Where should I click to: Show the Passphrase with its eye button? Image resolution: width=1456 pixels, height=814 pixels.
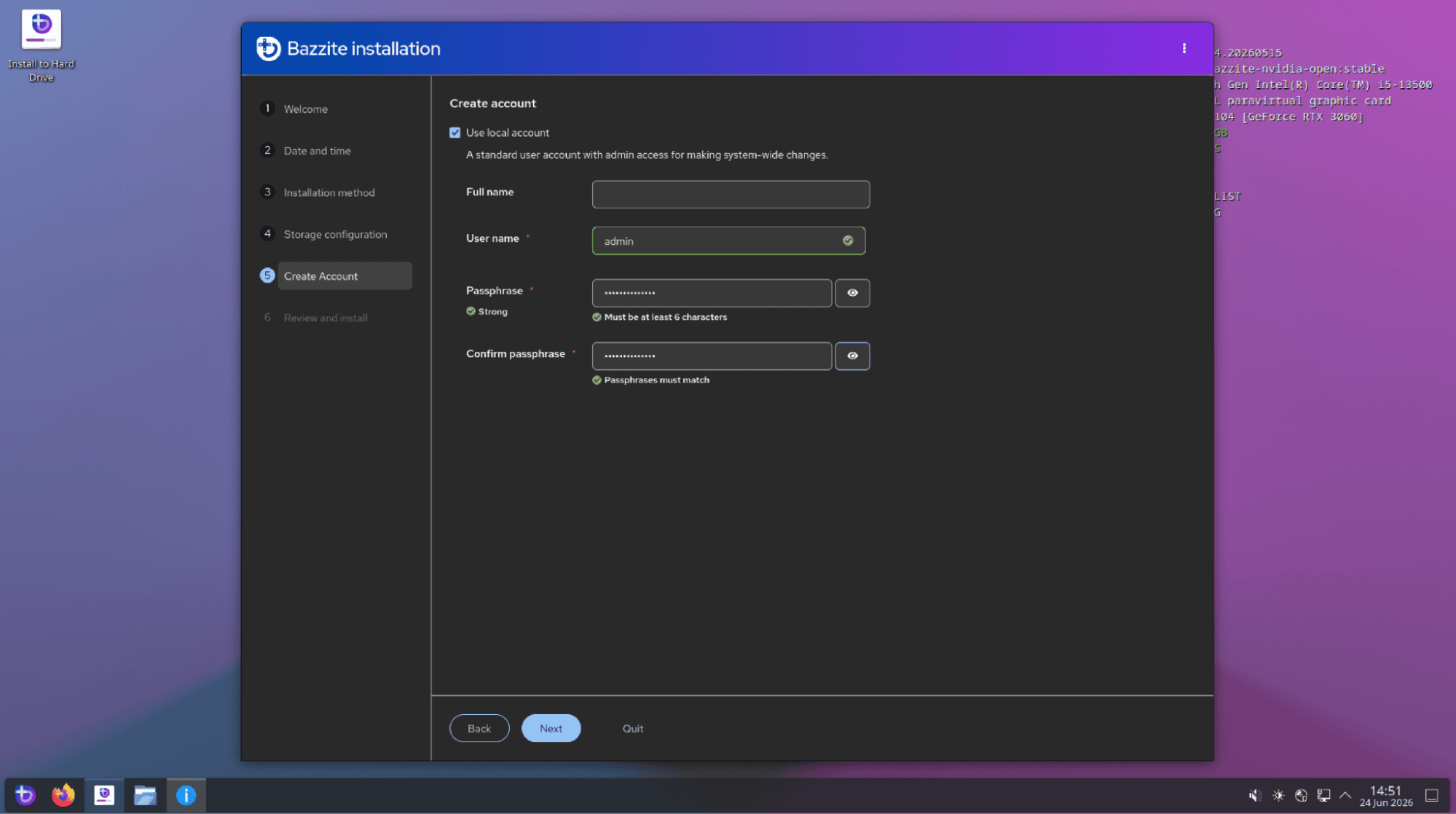click(852, 293)
